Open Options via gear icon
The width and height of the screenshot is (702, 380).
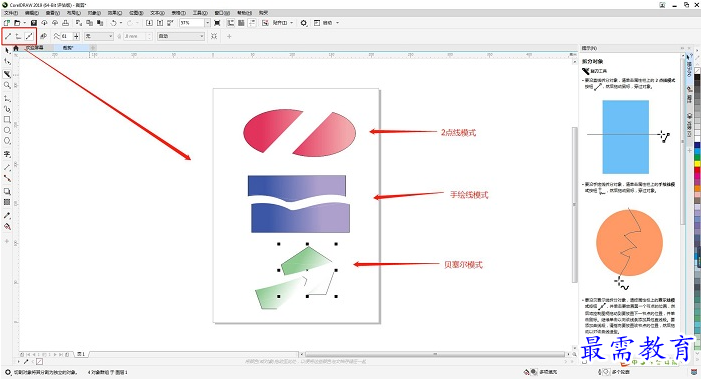point(304,23)
